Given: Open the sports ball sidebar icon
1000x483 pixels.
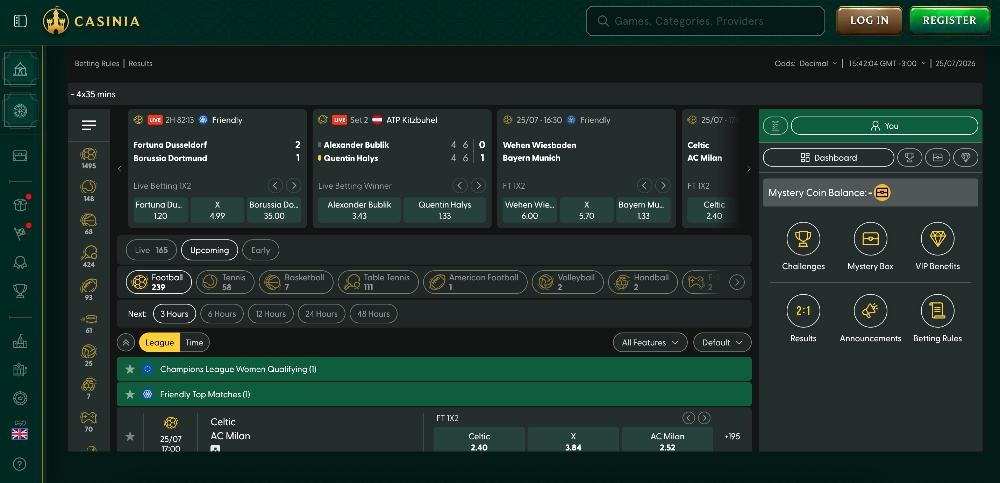Looking at the screenshot, I should [20, 111].
